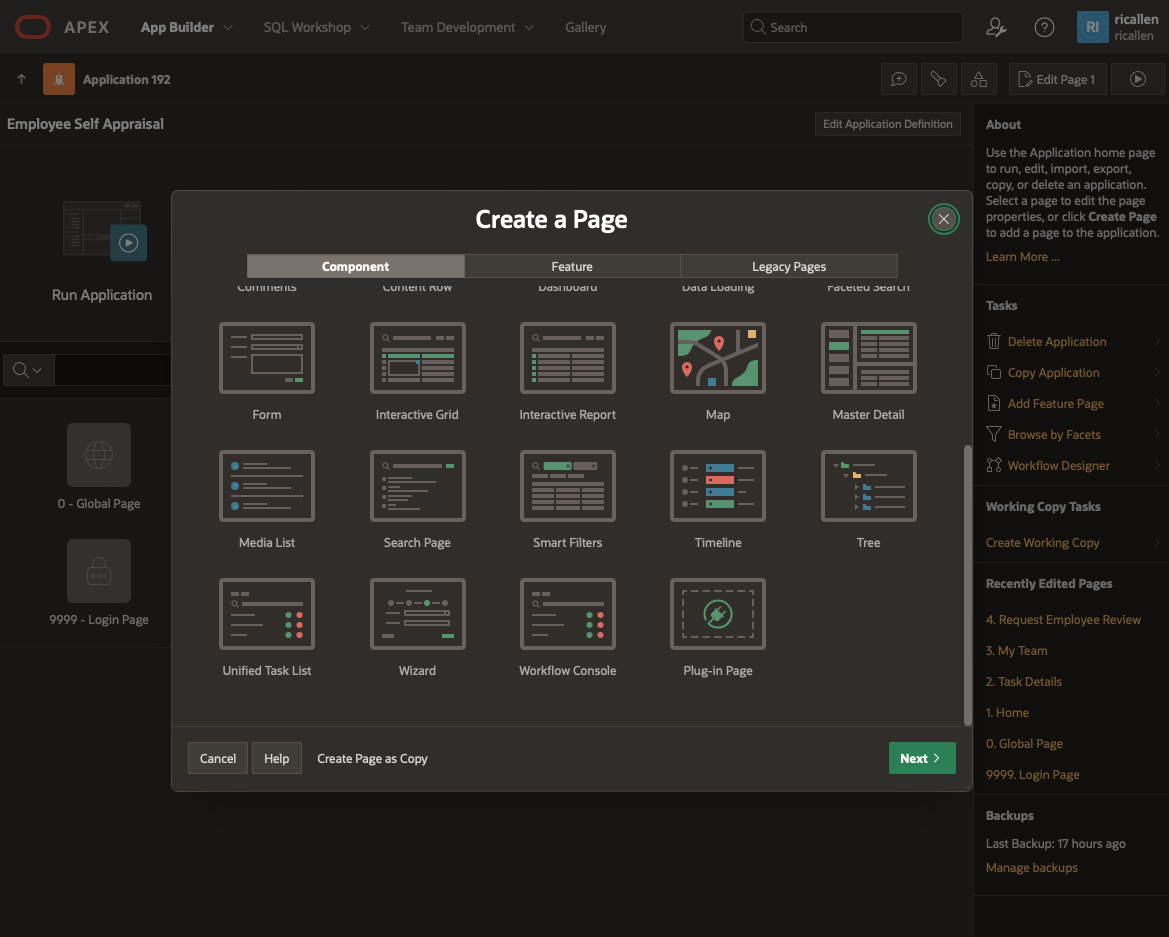The height and width of the screenshot is (937, 1169).
Task: Select the Media List page icon
Action: point(267,486)
